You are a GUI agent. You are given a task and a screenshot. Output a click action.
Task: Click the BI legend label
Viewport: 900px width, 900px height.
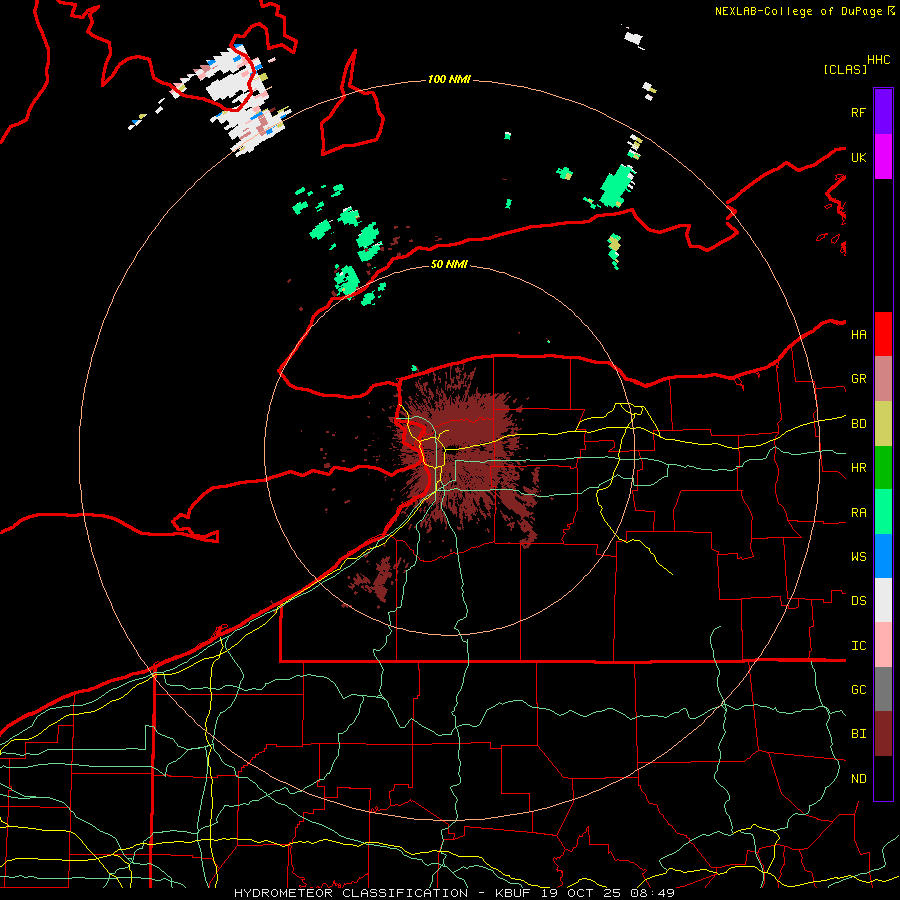(858, 734)
